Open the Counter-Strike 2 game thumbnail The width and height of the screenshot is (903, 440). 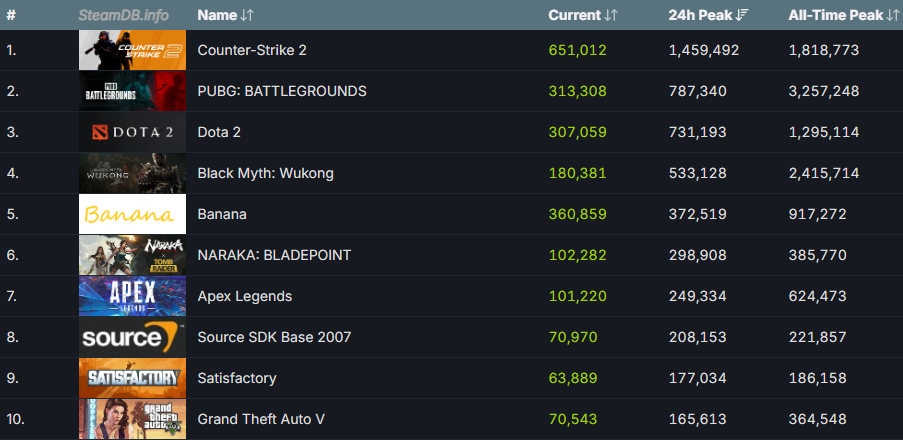(132, 50)
